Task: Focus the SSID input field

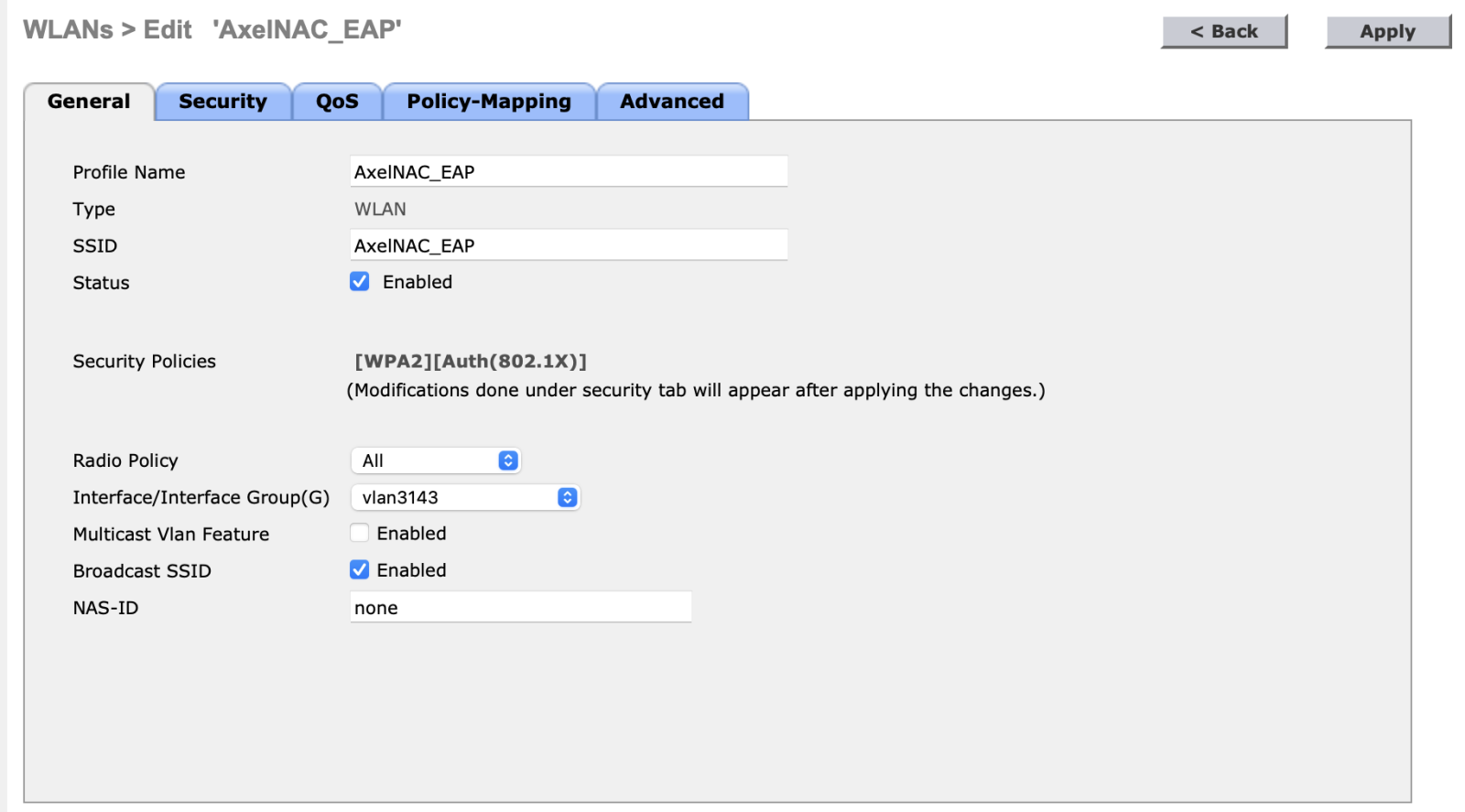Action: (568, 245)
